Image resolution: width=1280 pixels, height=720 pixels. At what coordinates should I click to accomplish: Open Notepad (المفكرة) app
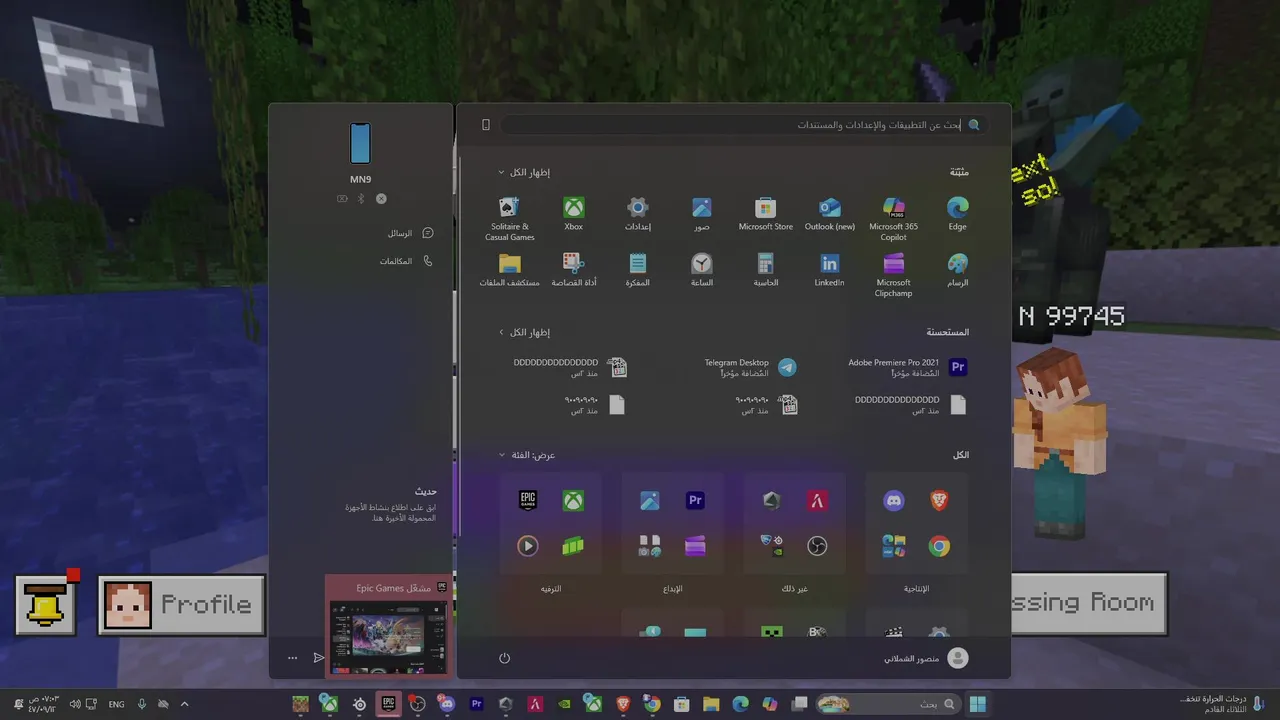(x=638, y=270)
